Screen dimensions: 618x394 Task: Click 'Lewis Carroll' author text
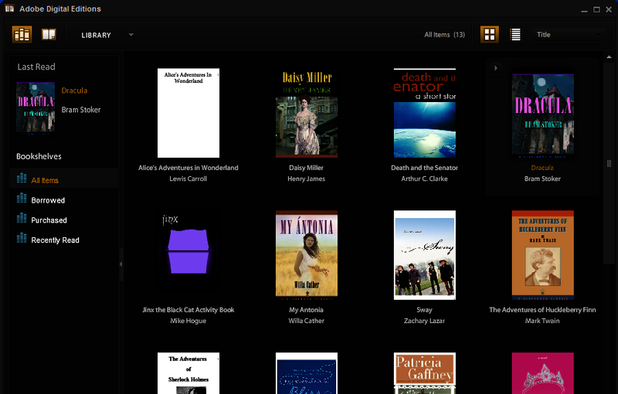coord(188,178)
